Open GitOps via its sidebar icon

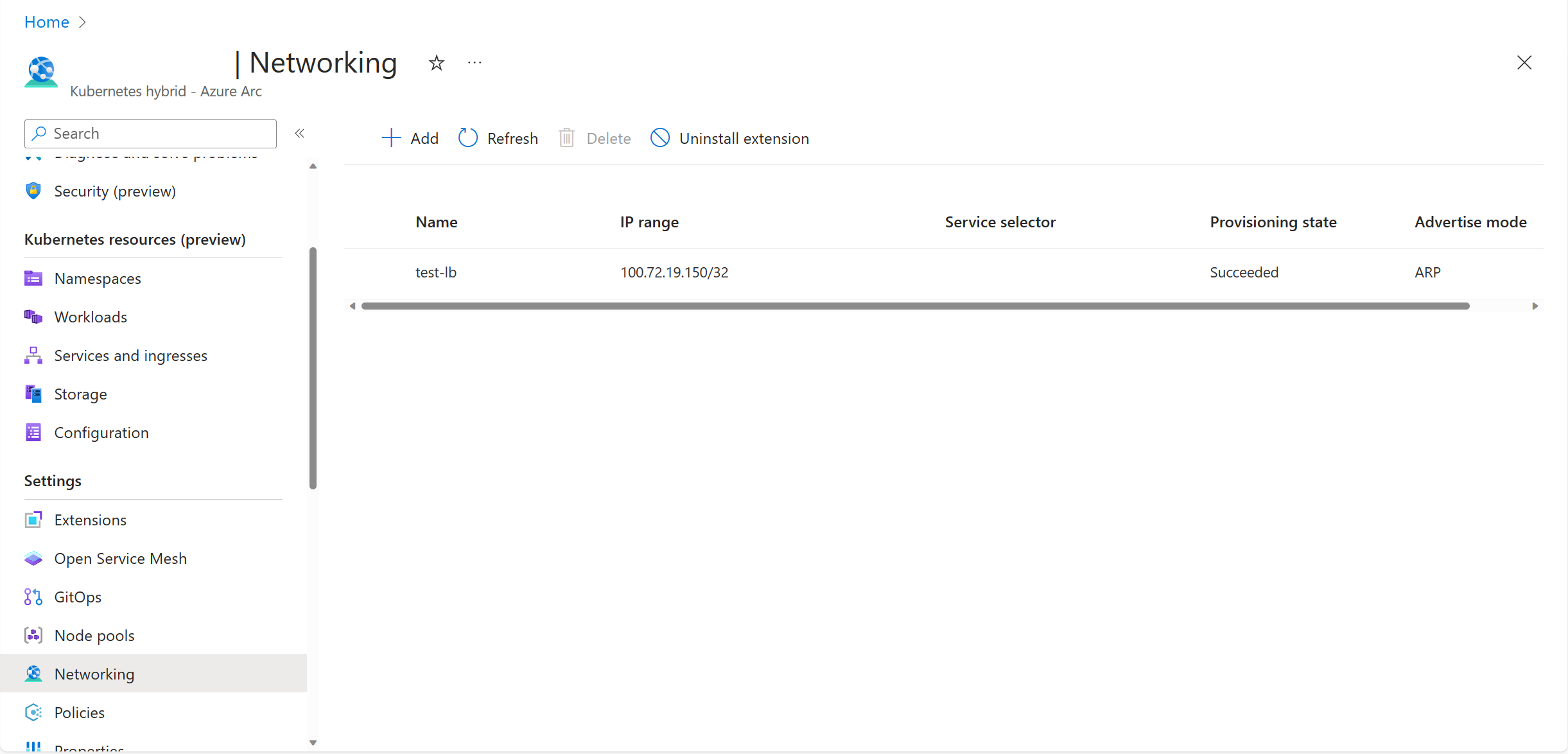33,597
